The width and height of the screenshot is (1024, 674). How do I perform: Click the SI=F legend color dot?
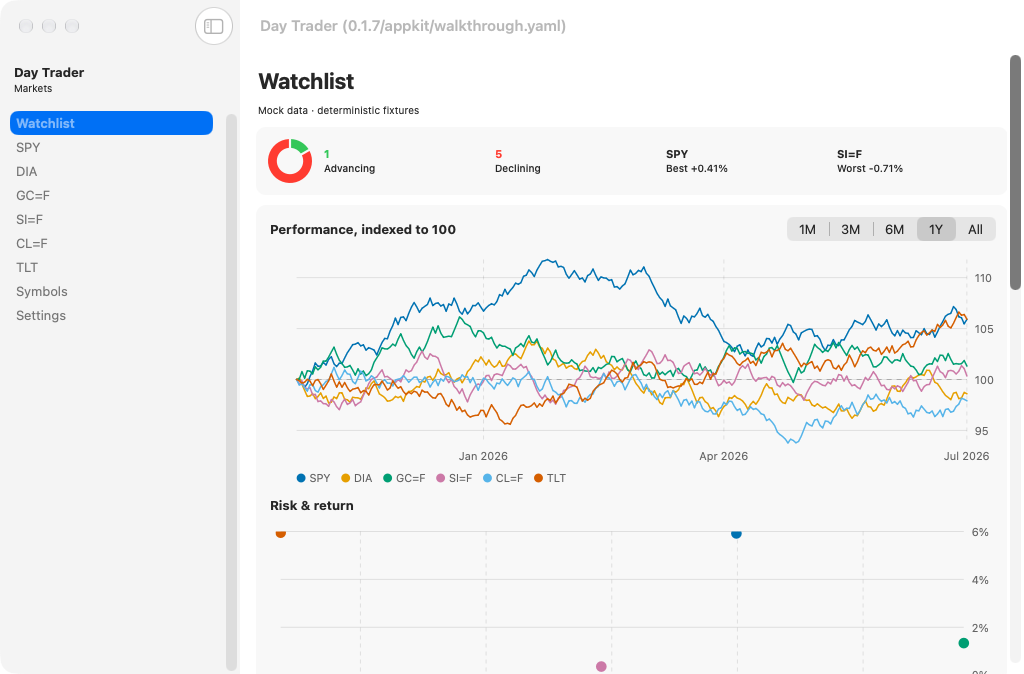440,478
